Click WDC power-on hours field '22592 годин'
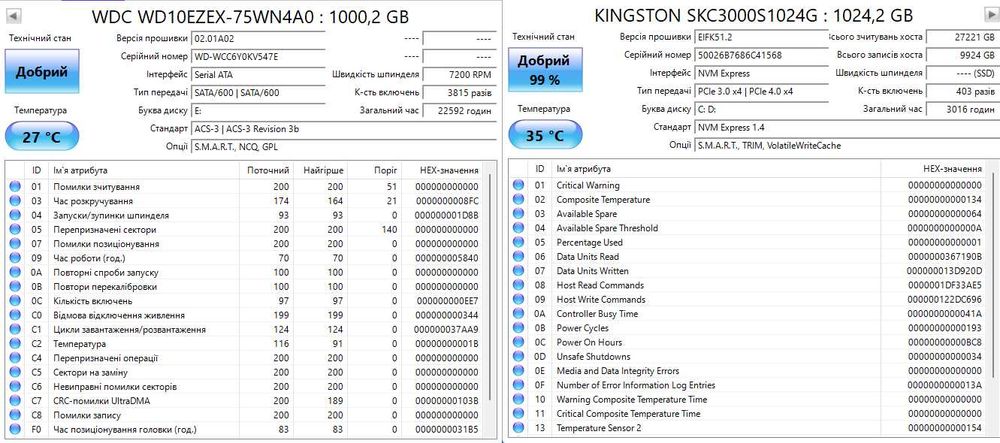Image resolution: width=1000 pixels, height=443 pixels. (460, 111)
